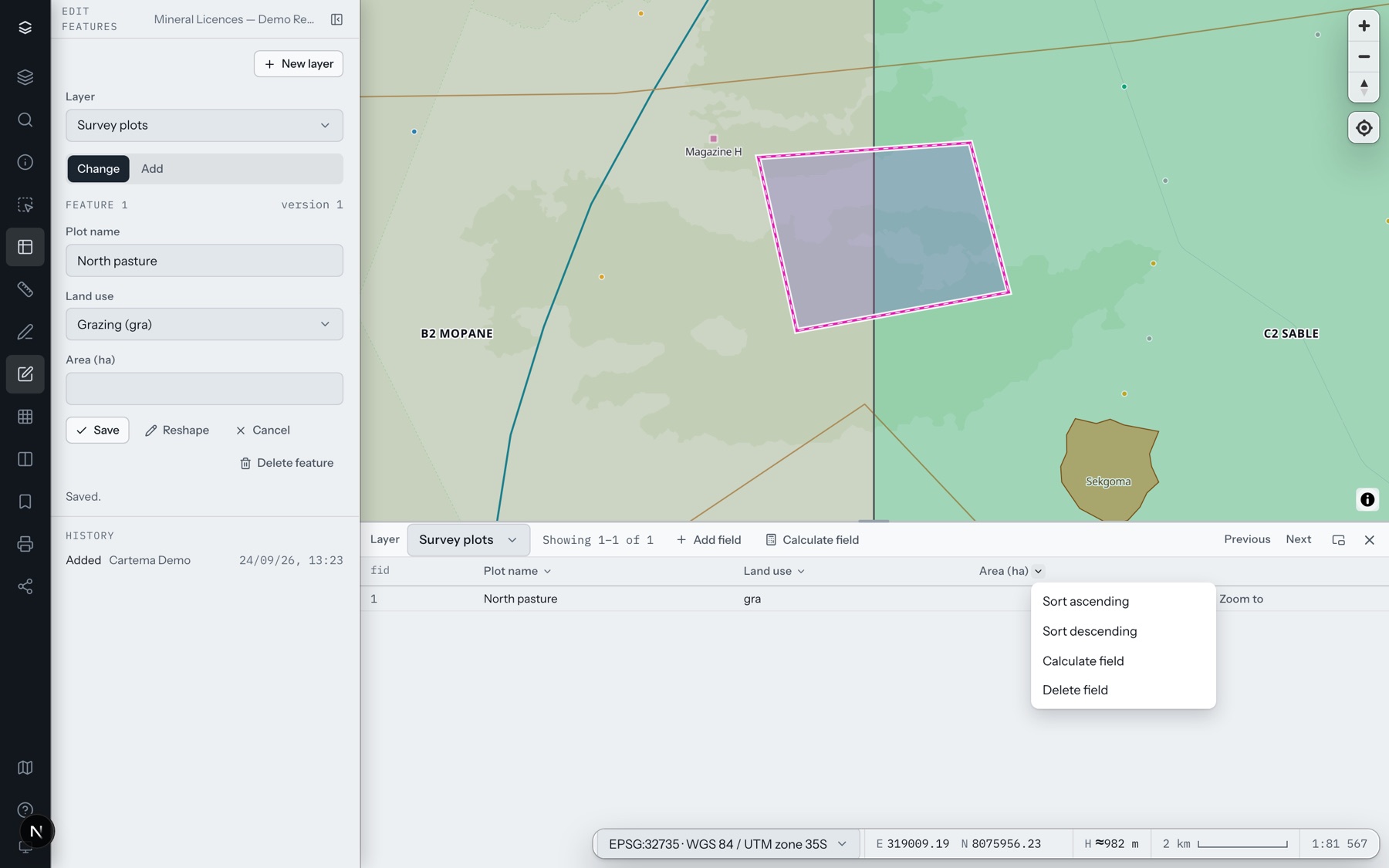The image size is (1389, 868).
Task: Open the basemap icon in sidebar
Action: pyautogui.click(x=25, y=768)
